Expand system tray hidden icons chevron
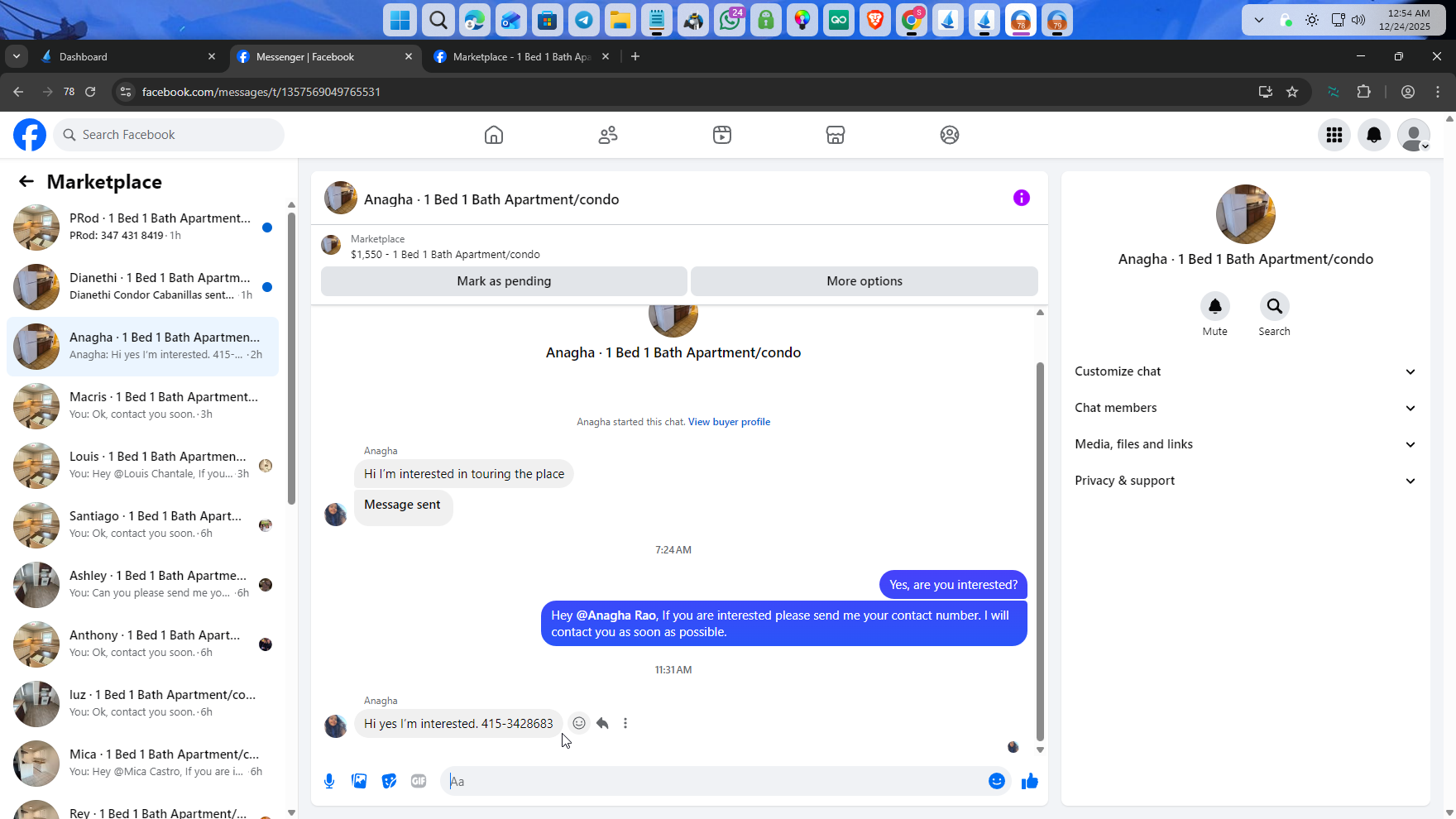This screenshot has width=1456, height=819. pos(1259,20)
